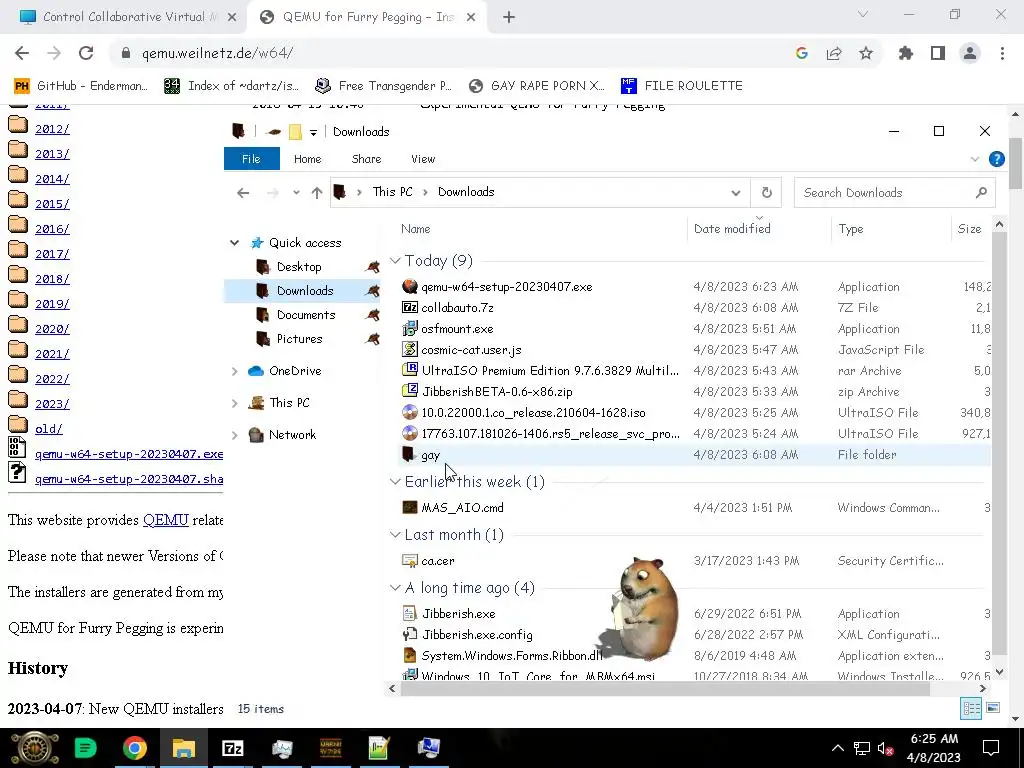Expand the Explorer ribbon chevron
This screenshot has height=768, width=1024.
(x=975, y=159)
